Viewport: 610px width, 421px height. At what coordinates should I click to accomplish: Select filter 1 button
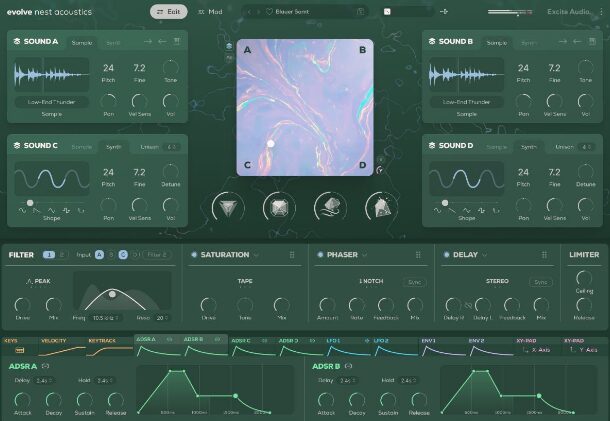(x=49, y=255)
